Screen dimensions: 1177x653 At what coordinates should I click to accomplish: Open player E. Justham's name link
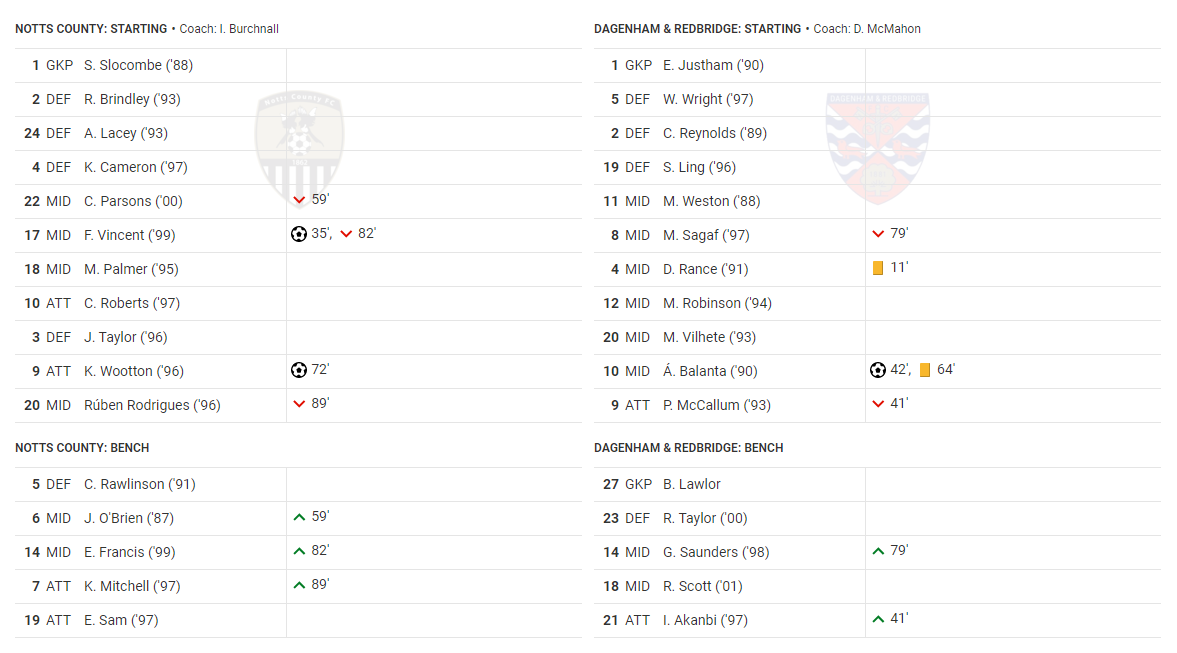pyautogui.click(x=713, y=65)
